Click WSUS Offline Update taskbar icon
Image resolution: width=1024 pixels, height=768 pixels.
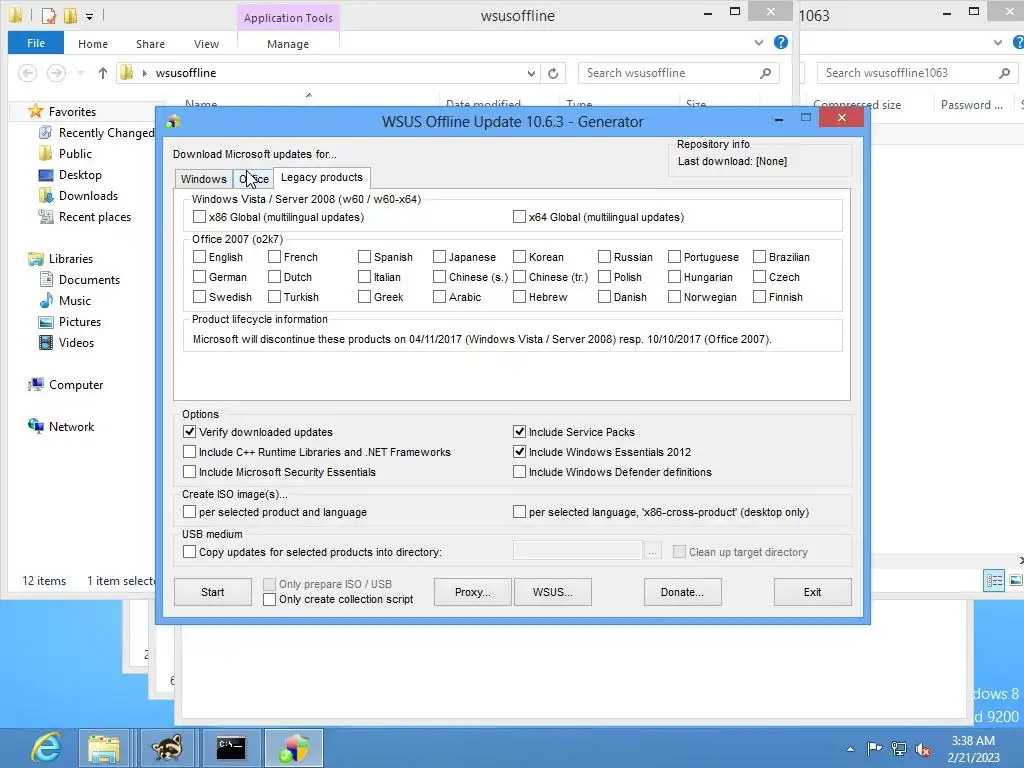(x=293, y=748)
